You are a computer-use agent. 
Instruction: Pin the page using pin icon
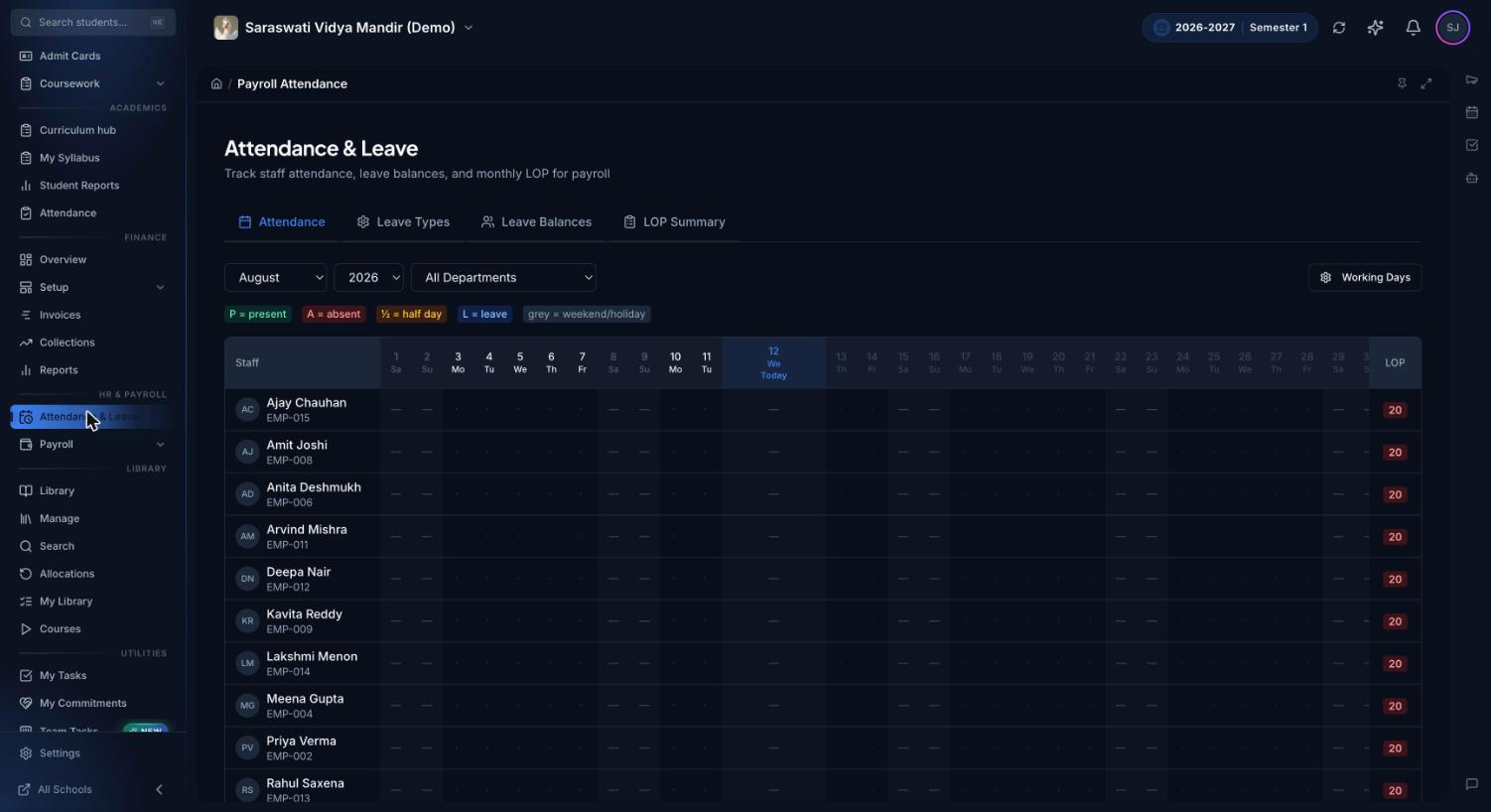click(1402, 83)
